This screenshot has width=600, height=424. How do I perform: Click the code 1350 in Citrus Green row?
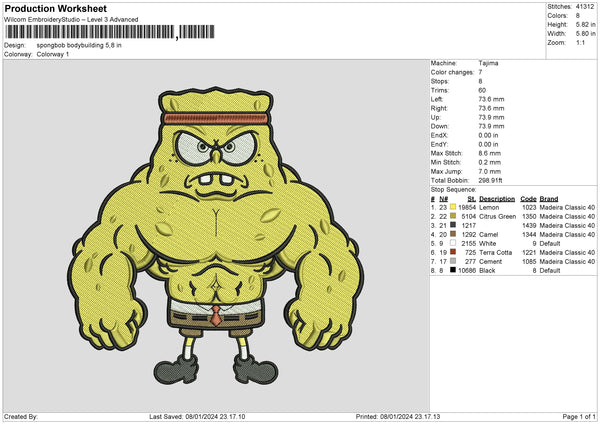[x=529, y=217]
